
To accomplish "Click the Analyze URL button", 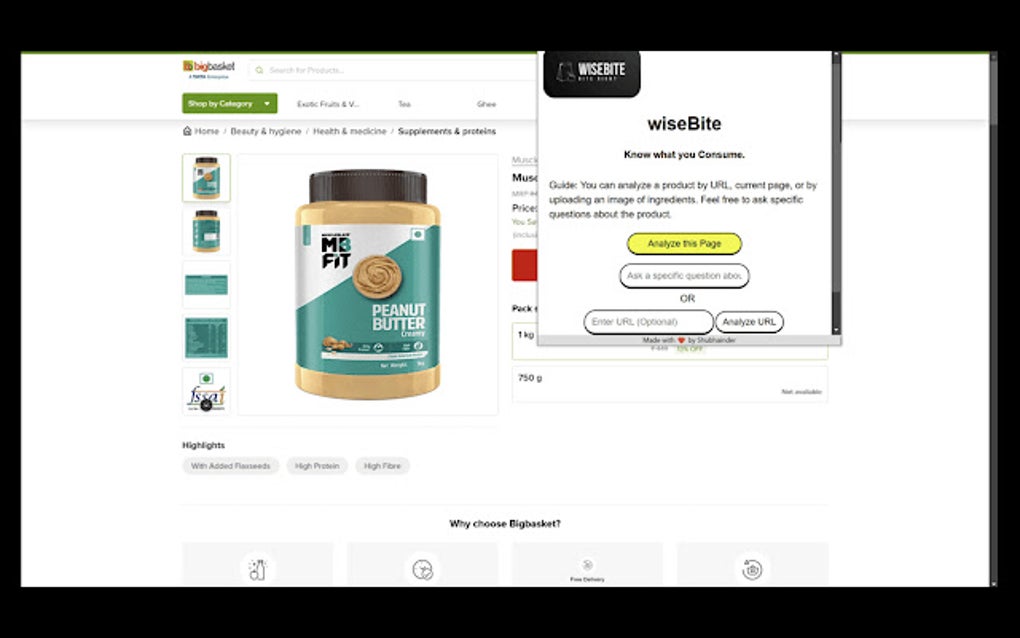I will (x=749, y=322).
